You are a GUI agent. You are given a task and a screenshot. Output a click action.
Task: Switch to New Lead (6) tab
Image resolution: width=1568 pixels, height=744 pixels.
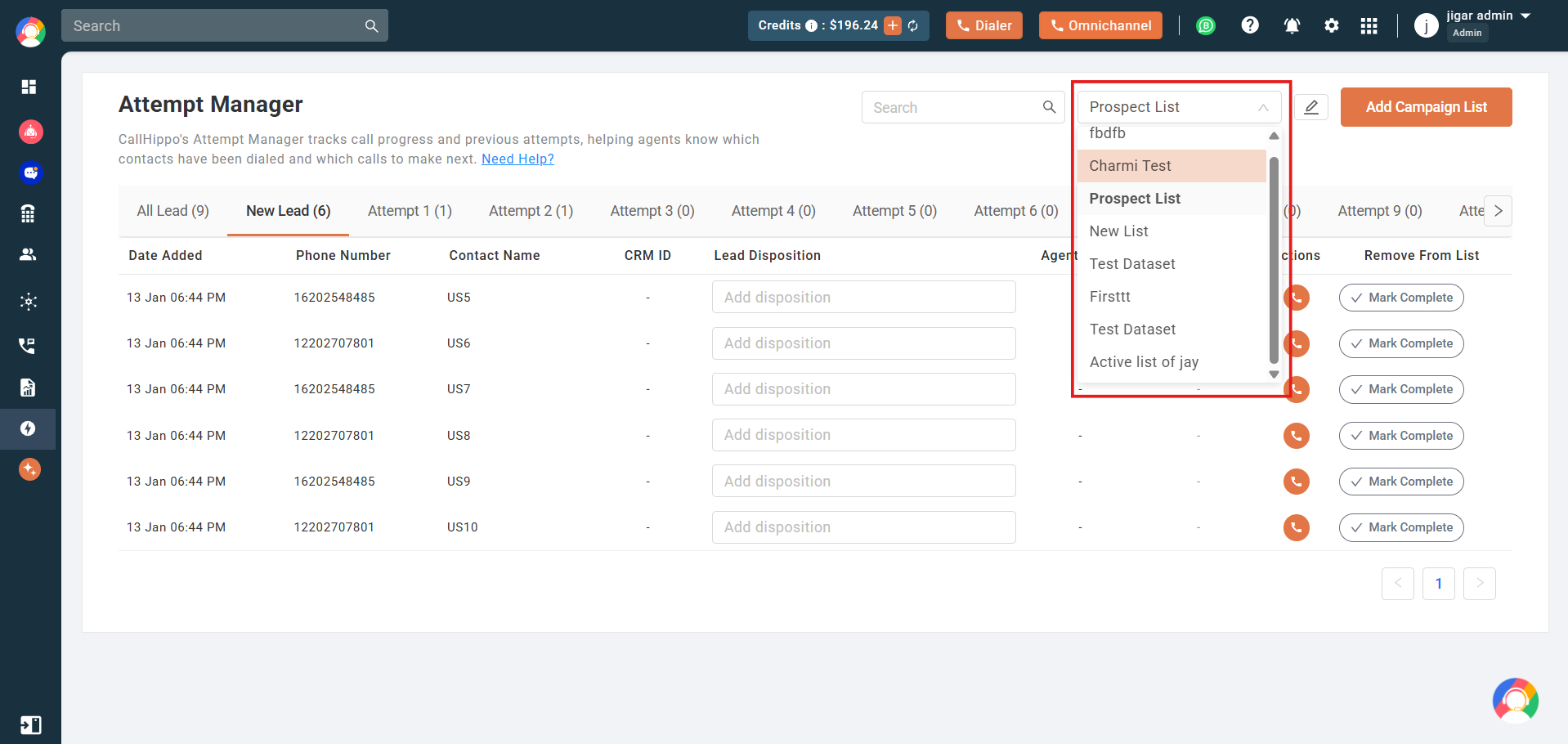[x=288, y=211]
